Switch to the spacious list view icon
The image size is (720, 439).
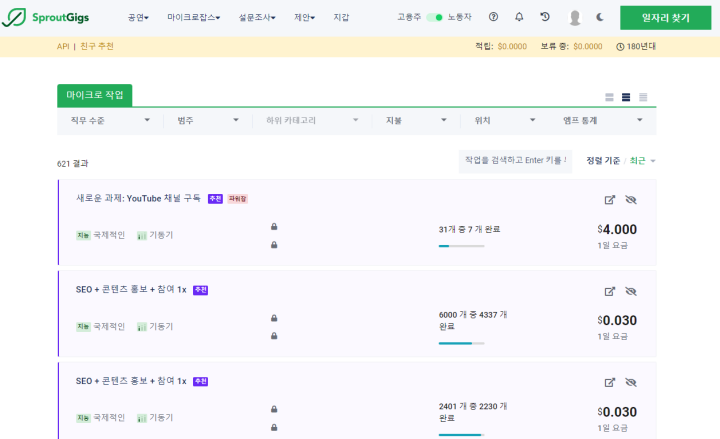609,97
